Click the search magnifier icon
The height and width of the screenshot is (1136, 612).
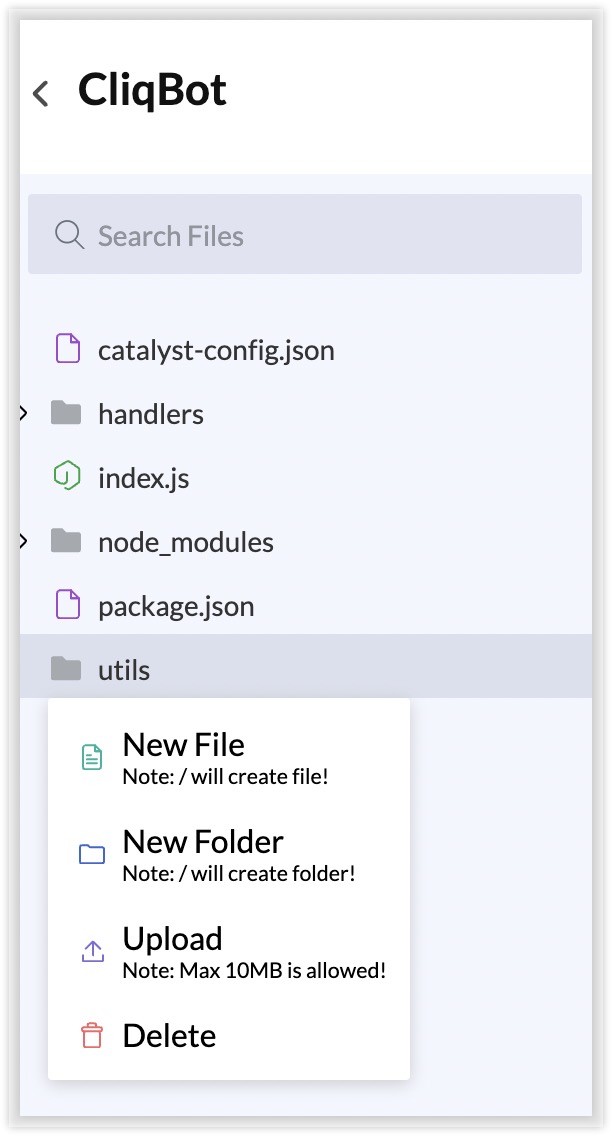point(70,235)
